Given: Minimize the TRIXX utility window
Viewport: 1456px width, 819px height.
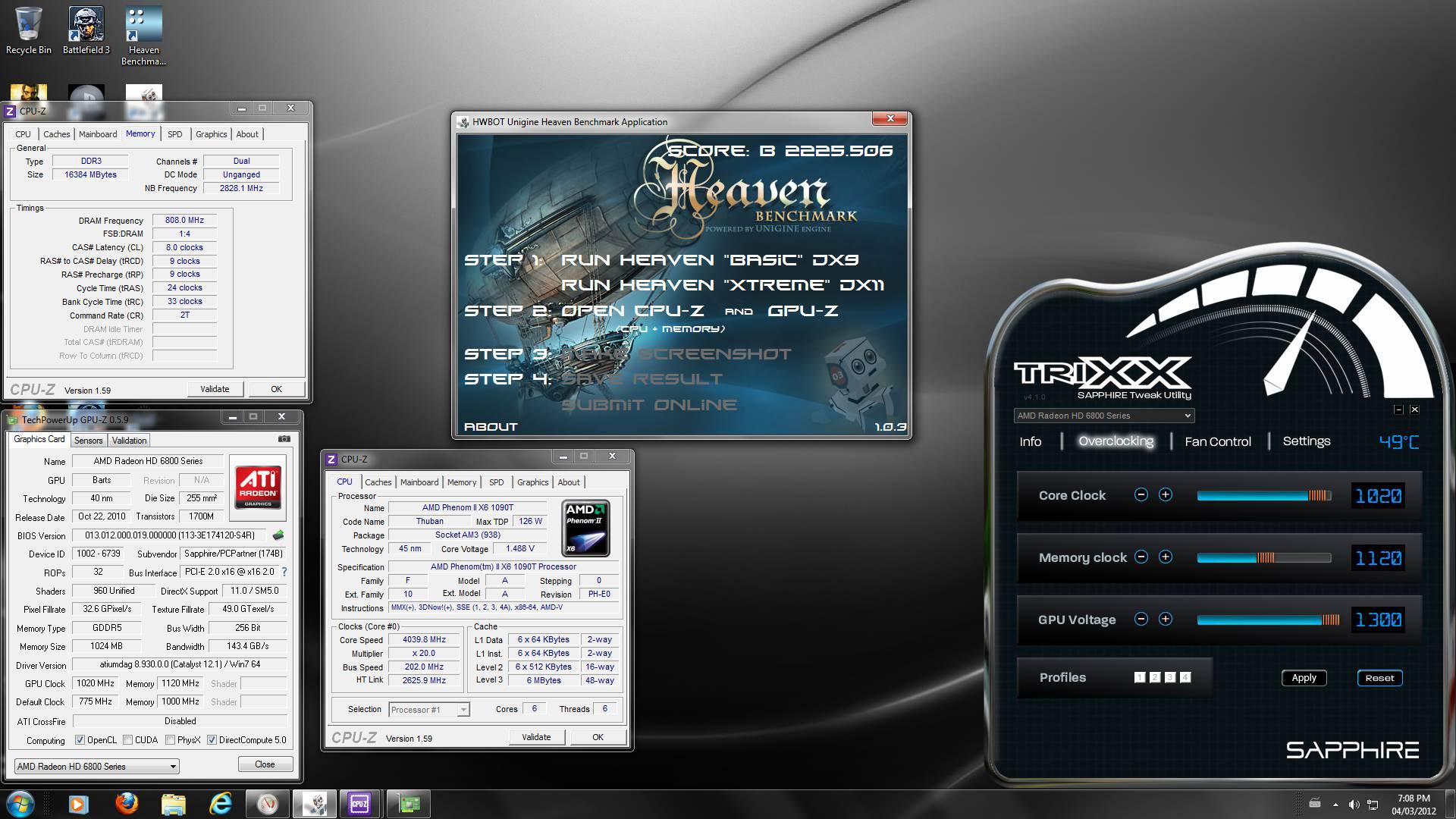Looking at the screenshot, I should point(1398,409).
